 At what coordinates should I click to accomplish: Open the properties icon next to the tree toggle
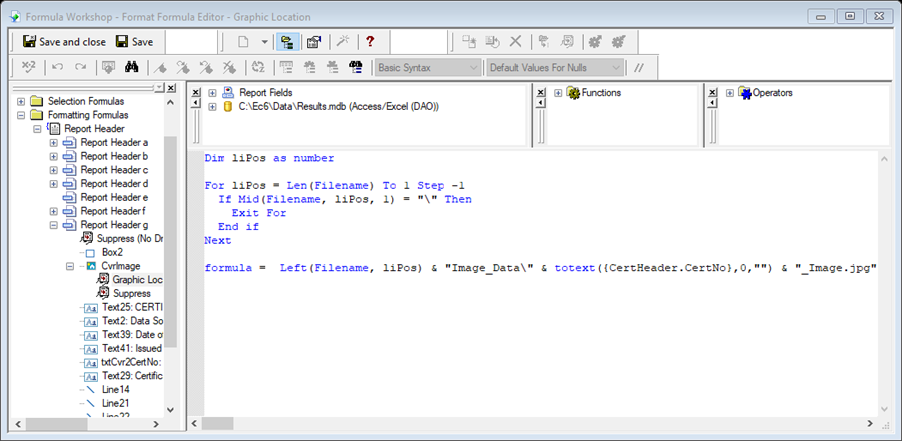[312, 42]
